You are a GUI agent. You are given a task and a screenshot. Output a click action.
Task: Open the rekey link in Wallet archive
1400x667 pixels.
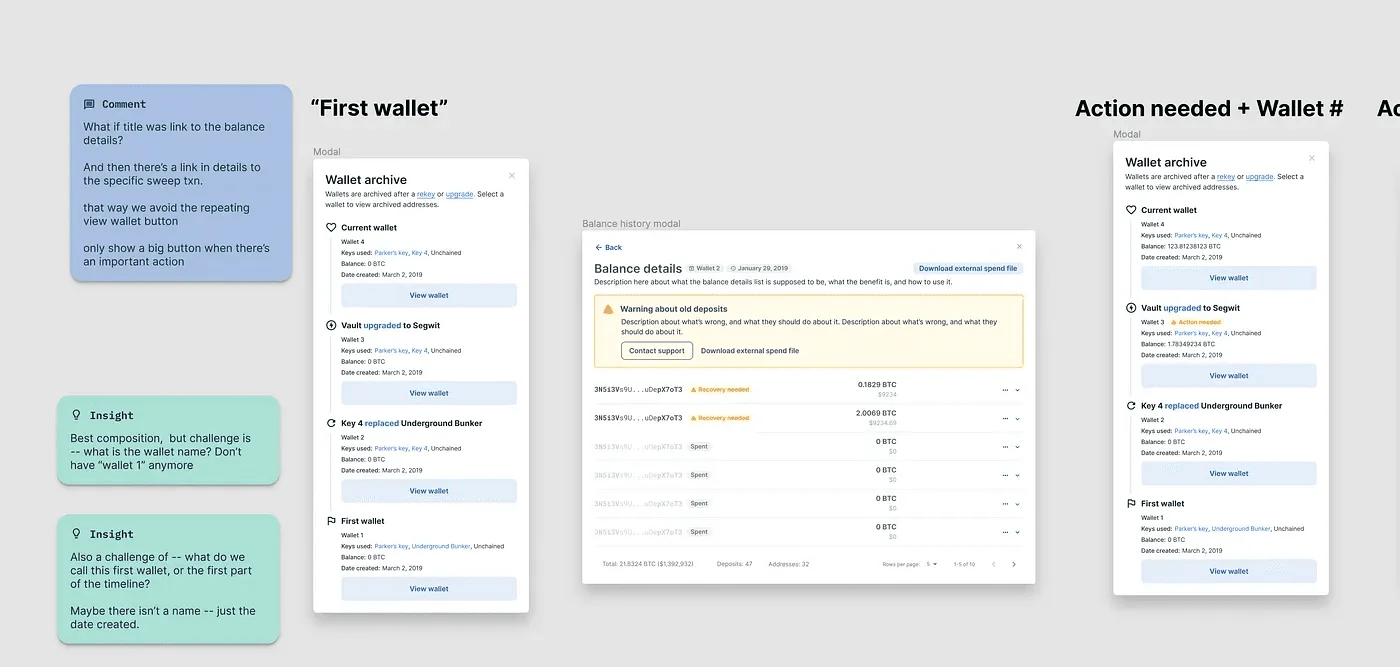click(425, 193)
